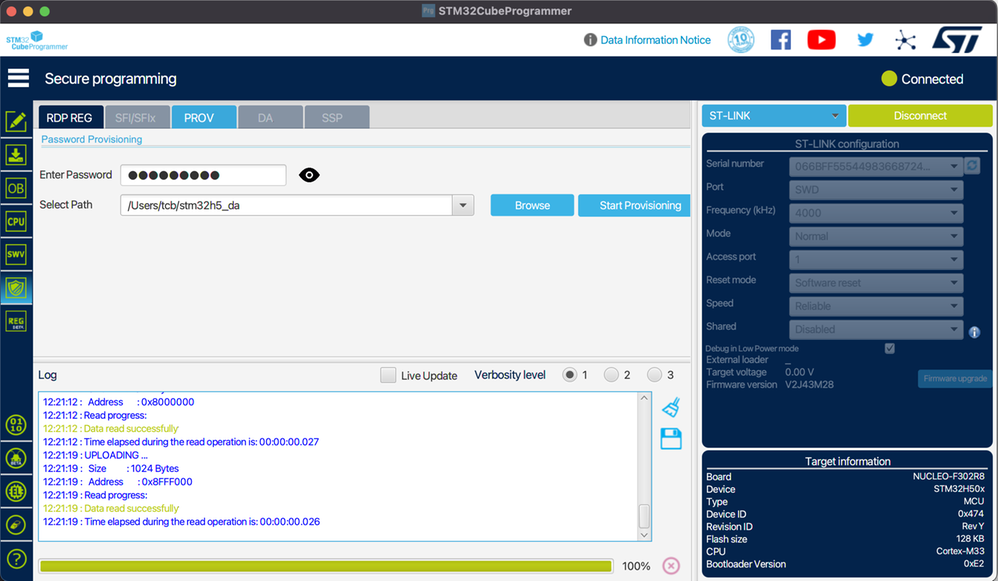Image resolution: width=998 pixels, height=581 pixels.
Task: Switch to SFI/SFIx tab
Action: [136, 118]
